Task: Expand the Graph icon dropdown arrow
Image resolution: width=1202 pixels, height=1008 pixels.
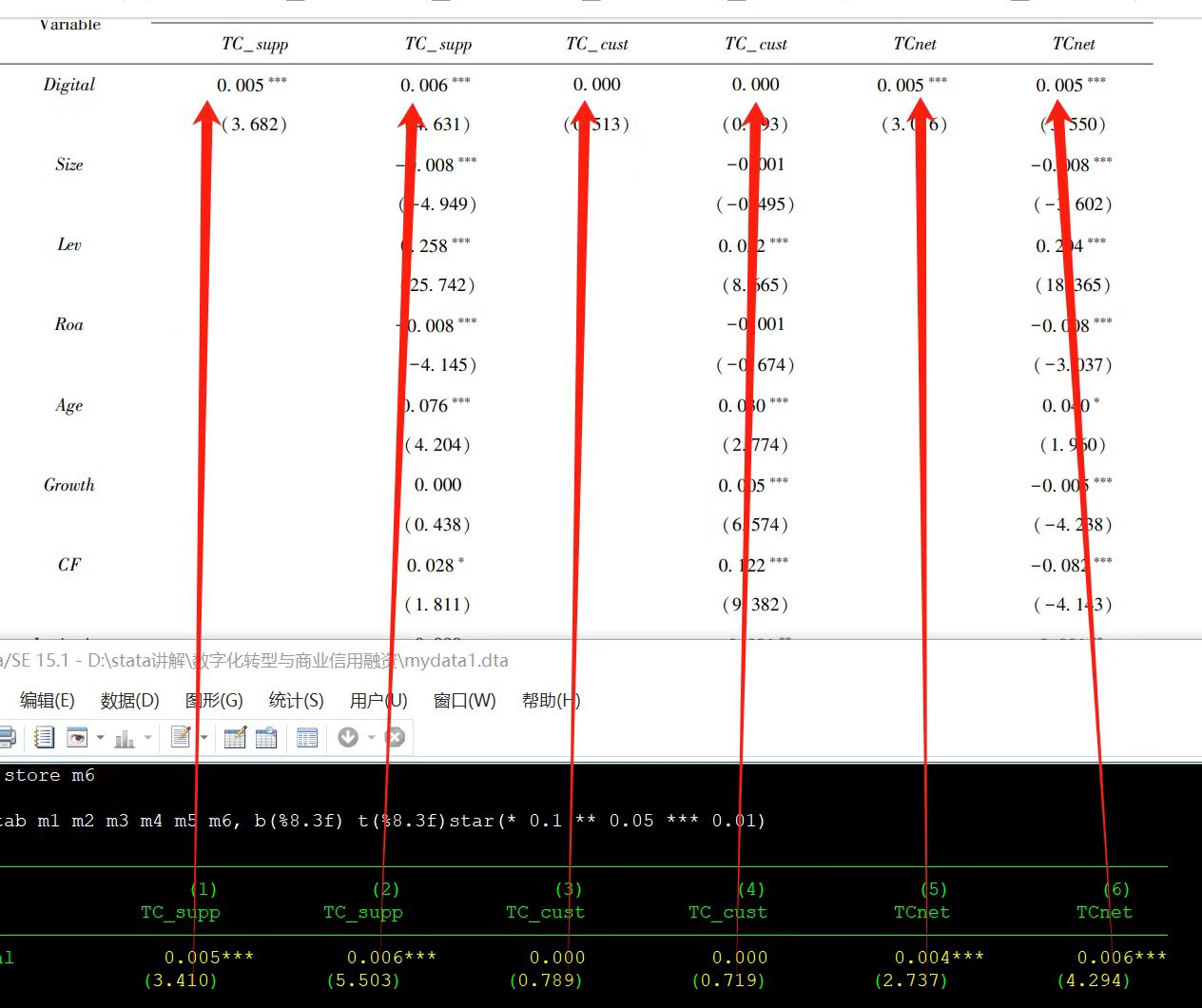Action: (147, 738)
